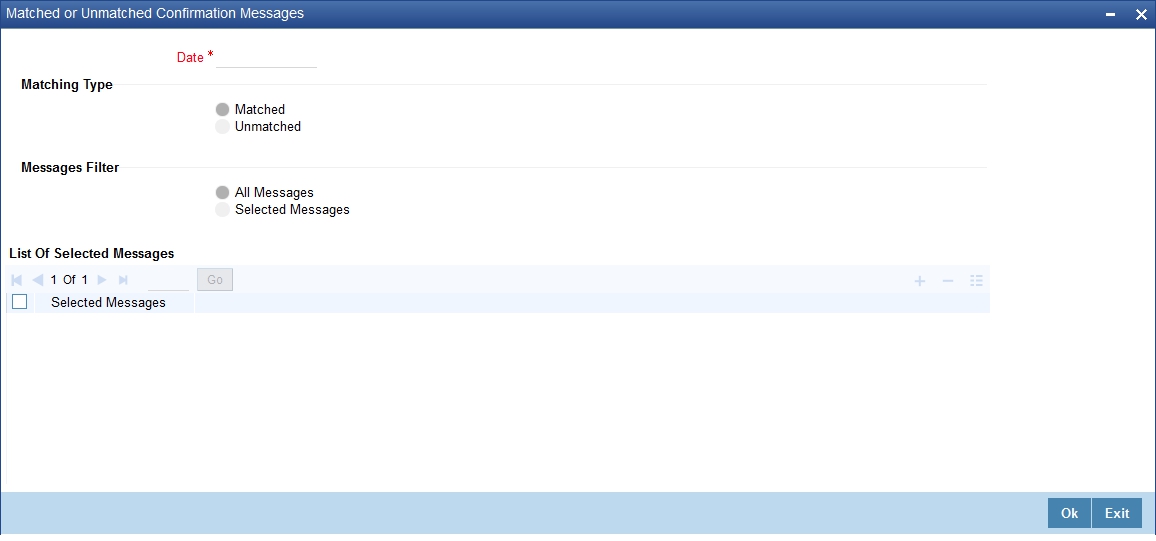
Task: Go to last page of messages list
Action: tap(123, 280)
